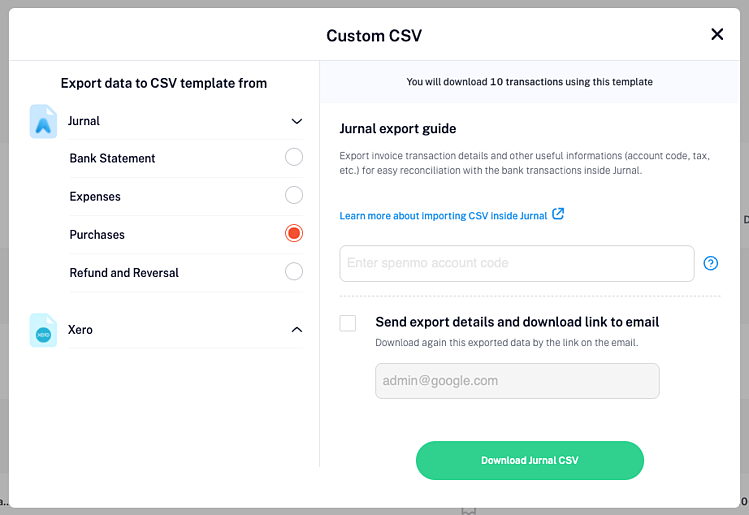Viewport: 749px width, 515px height.
Task: Open the help question mark icon
Action: click(710, 263)
